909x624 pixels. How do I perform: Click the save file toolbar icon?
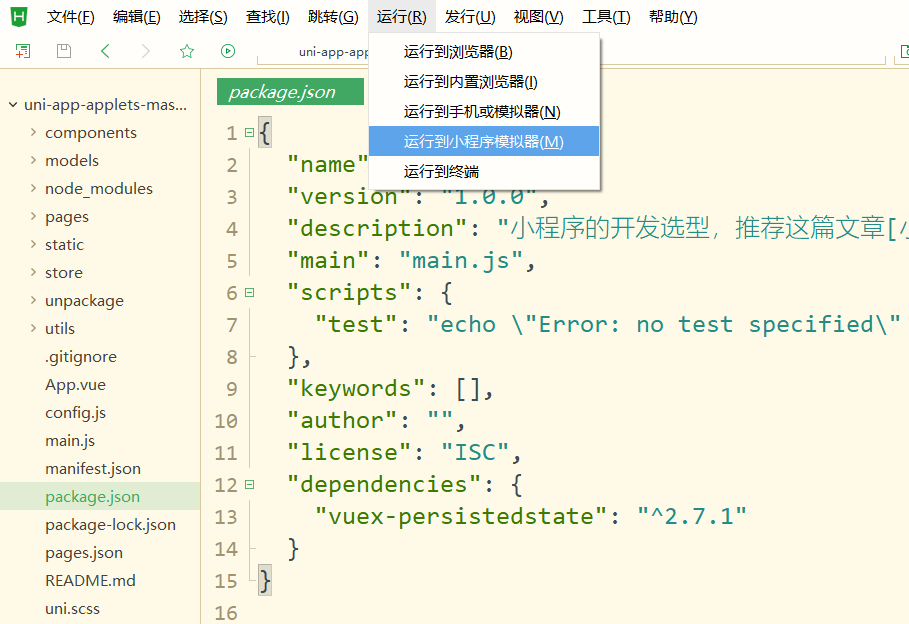coord(64,51)
